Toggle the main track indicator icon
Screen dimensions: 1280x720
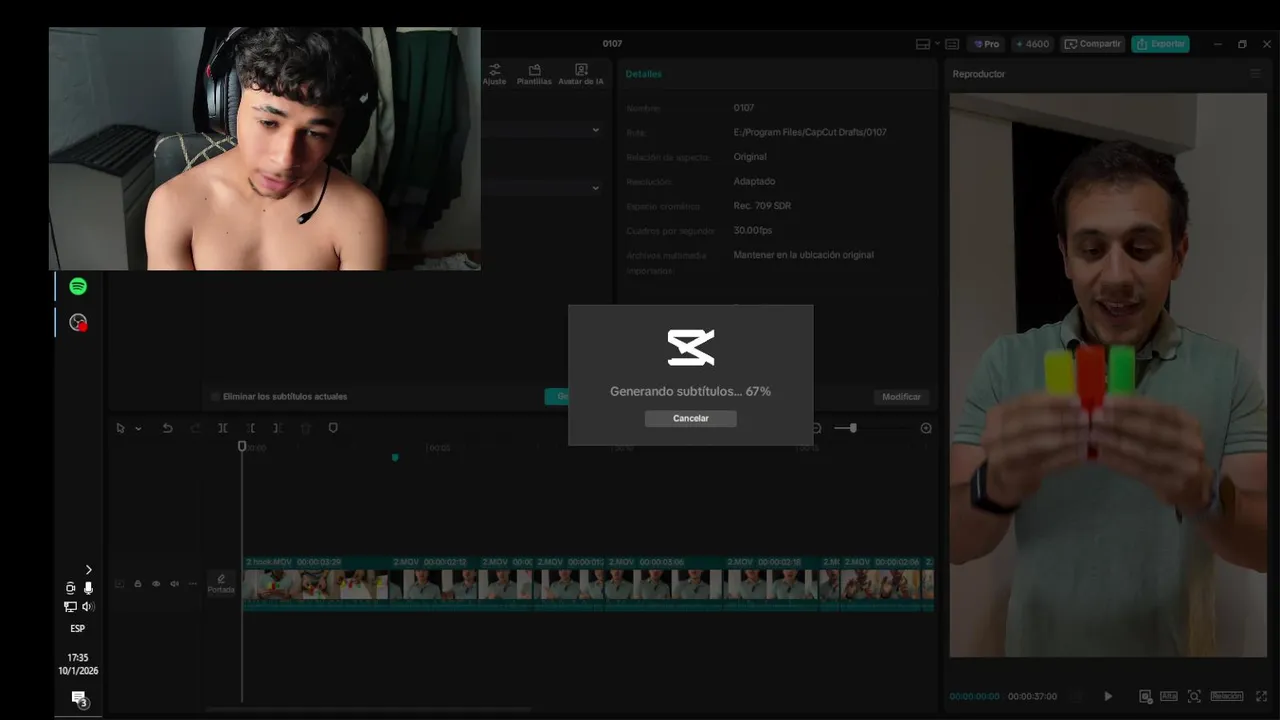(119, 584)
